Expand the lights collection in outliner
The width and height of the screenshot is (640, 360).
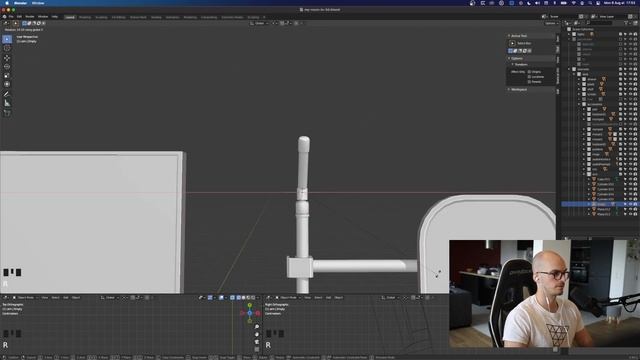(x=570, y=34)
